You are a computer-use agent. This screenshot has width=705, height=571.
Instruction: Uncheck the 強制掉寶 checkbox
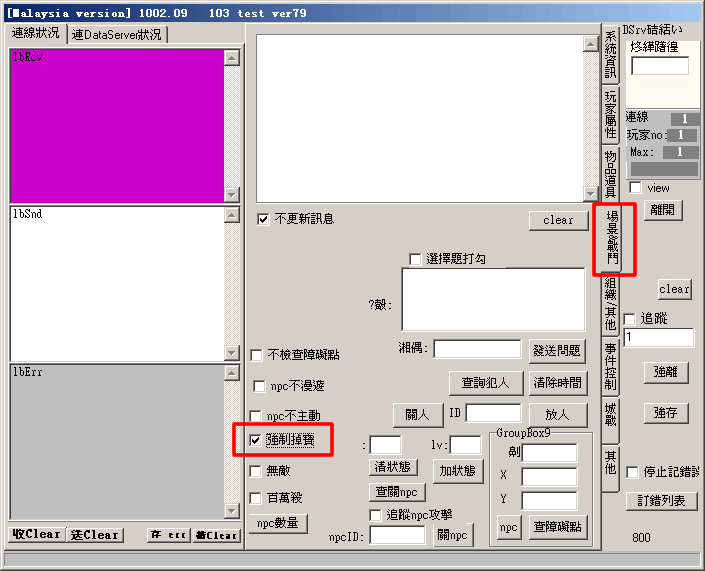257,440
